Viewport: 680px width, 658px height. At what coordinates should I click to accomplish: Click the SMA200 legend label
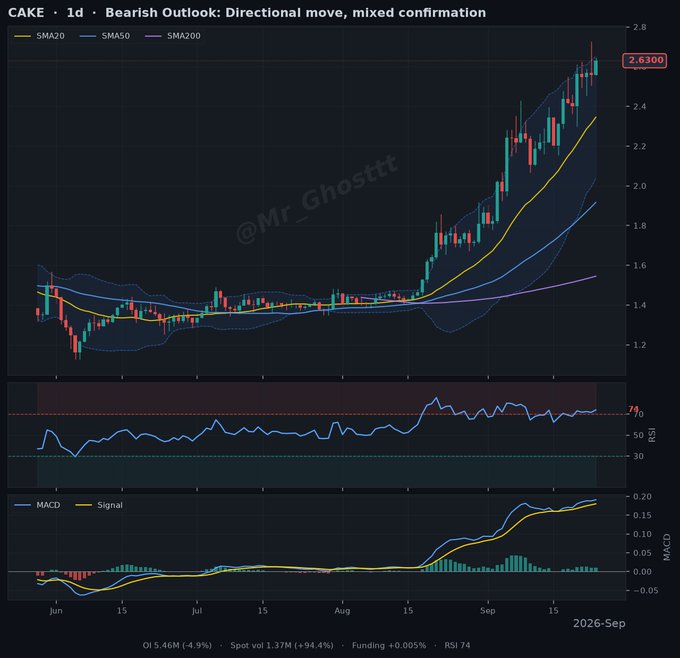tap(184, 36)
